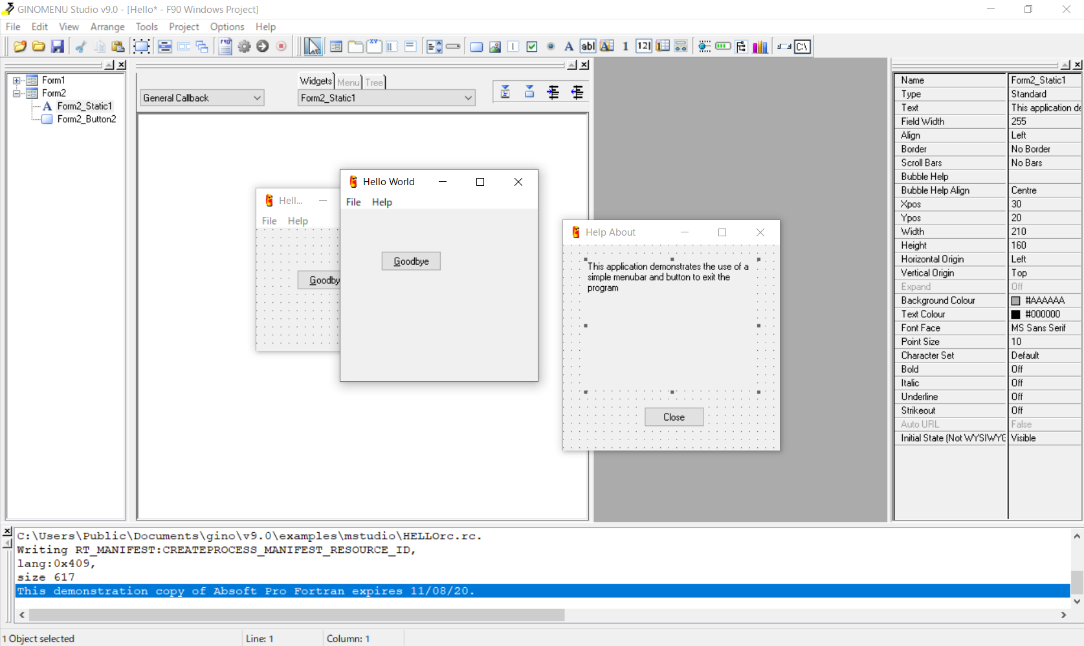Click the Name property value Form2_Static1
The image size is (1084, 646).
tap(1045, 80)
